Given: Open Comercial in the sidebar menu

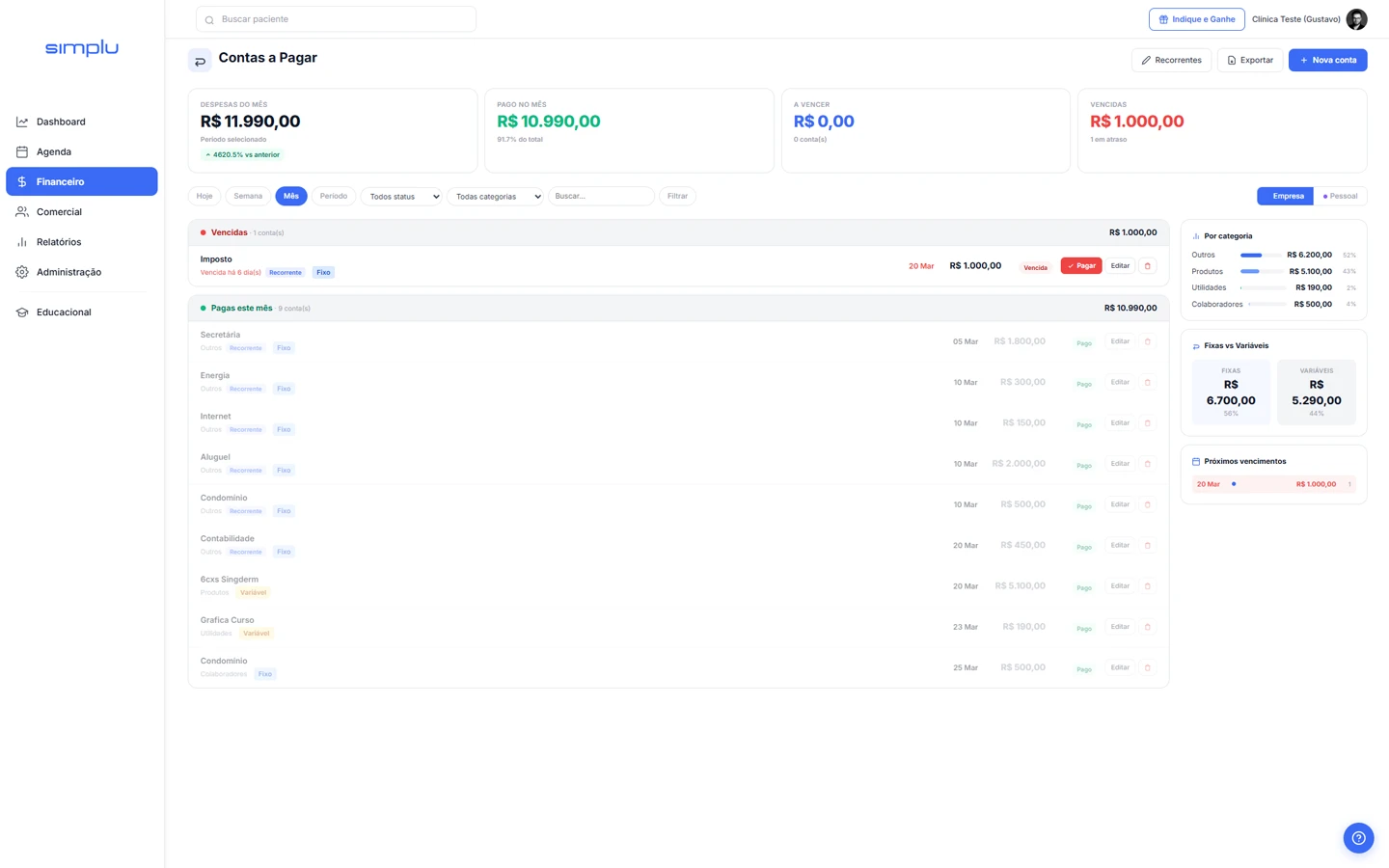Looking at the screenshot, I should (x=59, y=212).
